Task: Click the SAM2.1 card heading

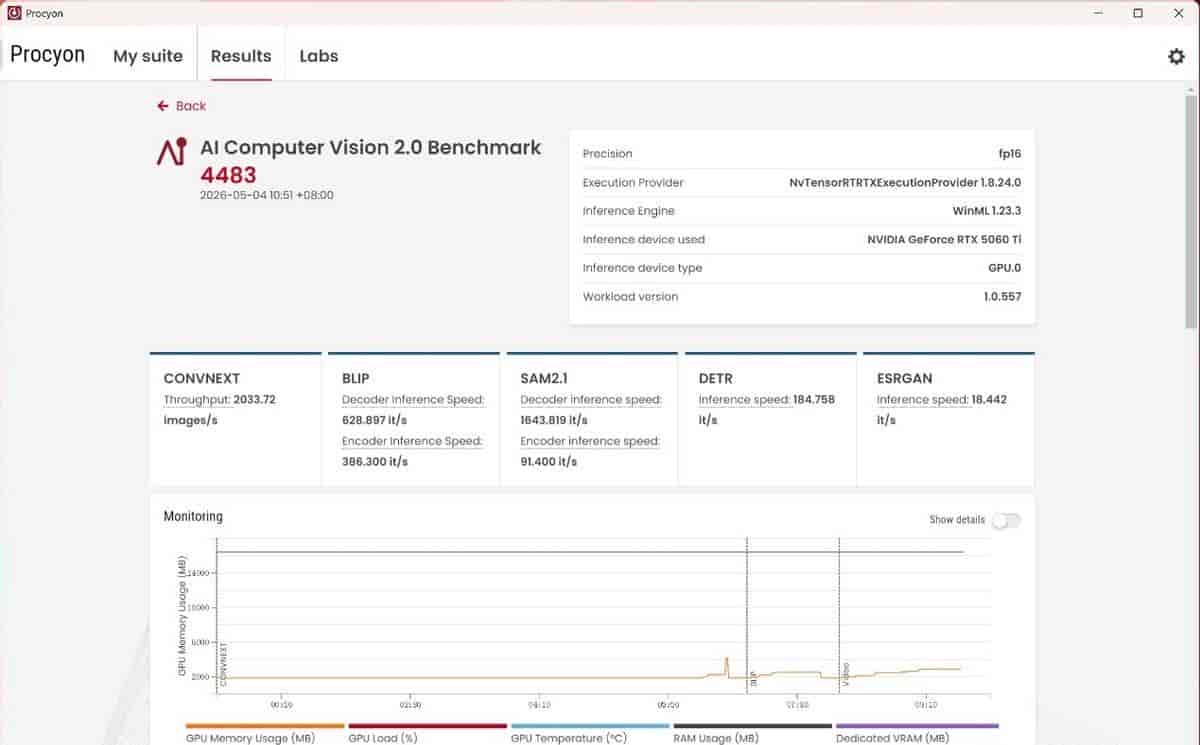Action: tap(546, 379)
